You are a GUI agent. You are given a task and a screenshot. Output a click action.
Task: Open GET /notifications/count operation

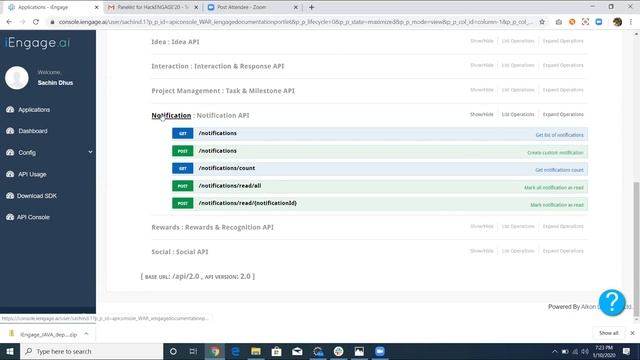tap(380, 169)
